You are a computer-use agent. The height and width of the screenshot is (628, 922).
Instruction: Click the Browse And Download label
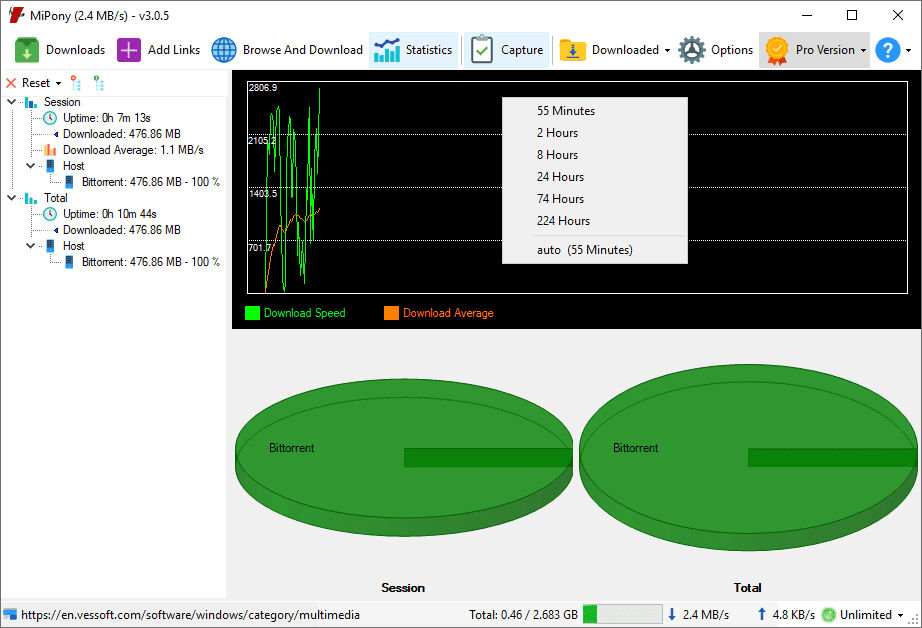click(x=303, y=50)
